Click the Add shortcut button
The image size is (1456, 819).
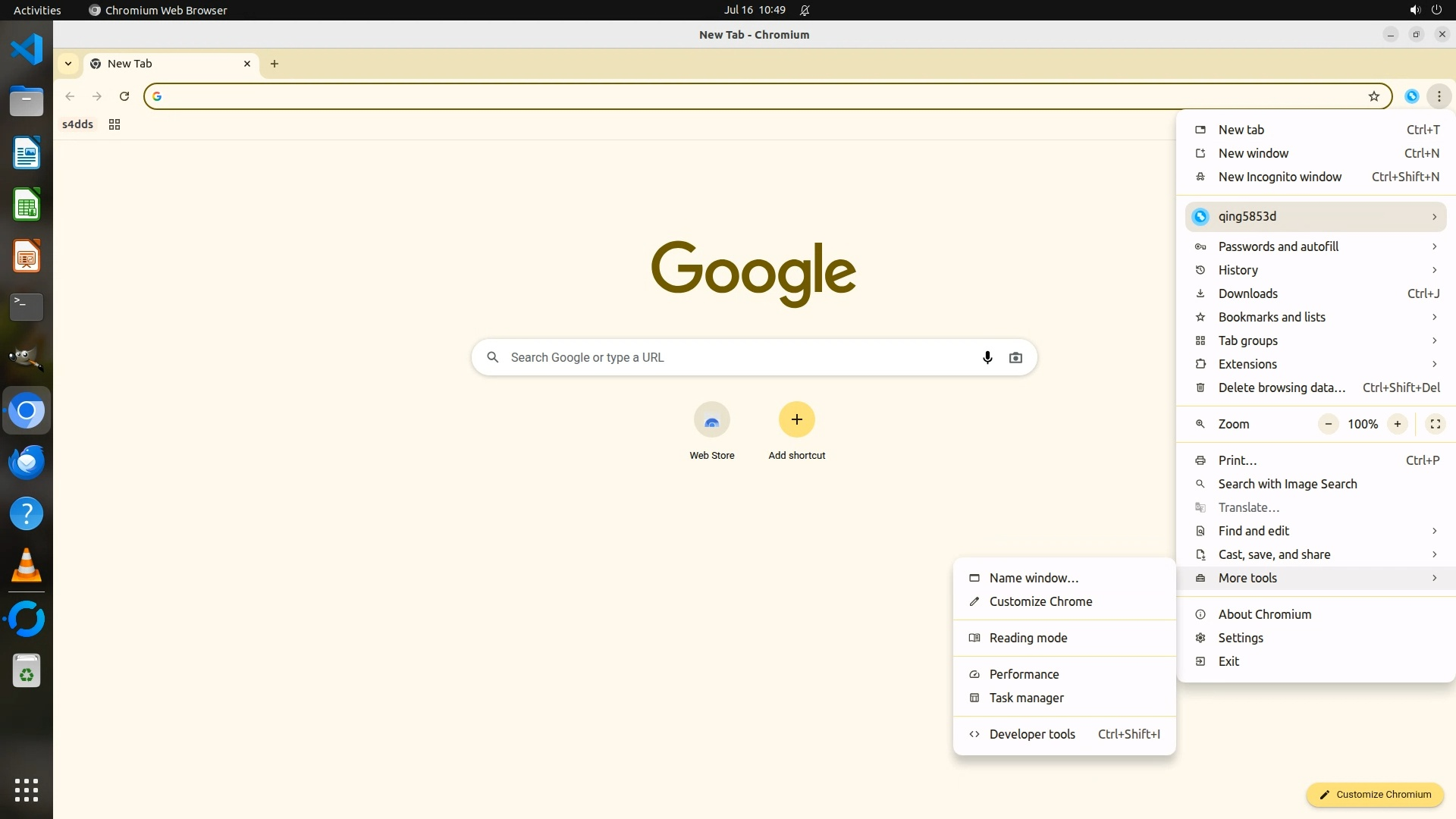pos(796,420)
